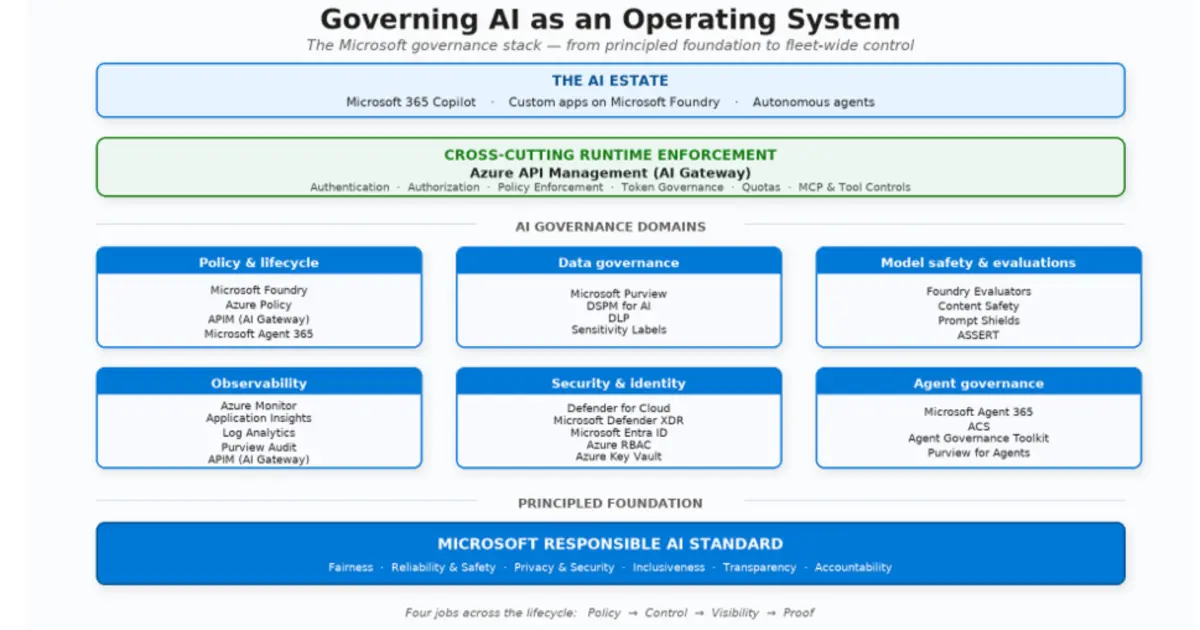The image size is (1200, 630).
Task: Click "Token Governance" in the green box
Action: click(x=672, y=187)
